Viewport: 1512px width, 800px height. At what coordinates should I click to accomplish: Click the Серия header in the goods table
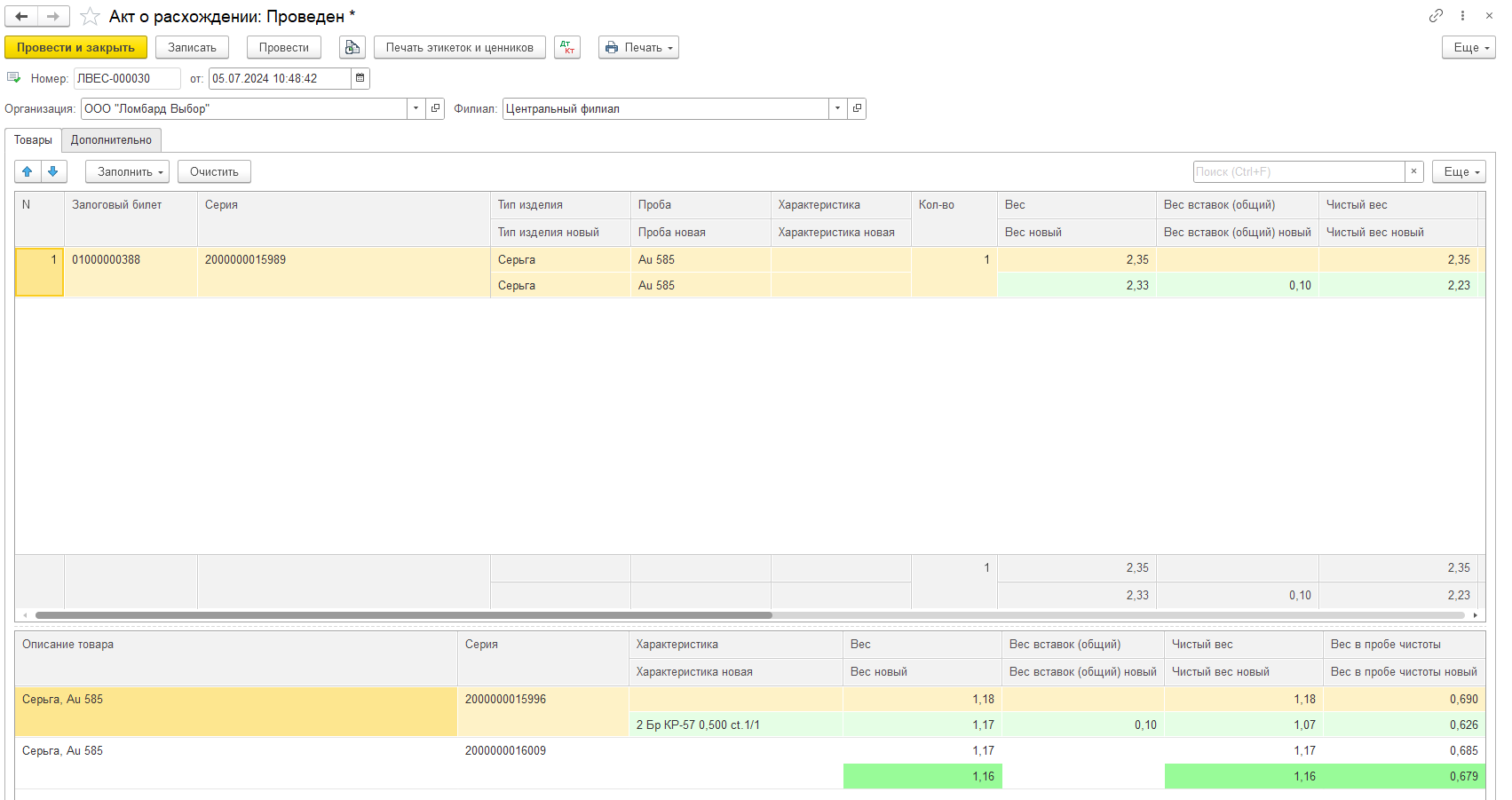click(344, 218)
